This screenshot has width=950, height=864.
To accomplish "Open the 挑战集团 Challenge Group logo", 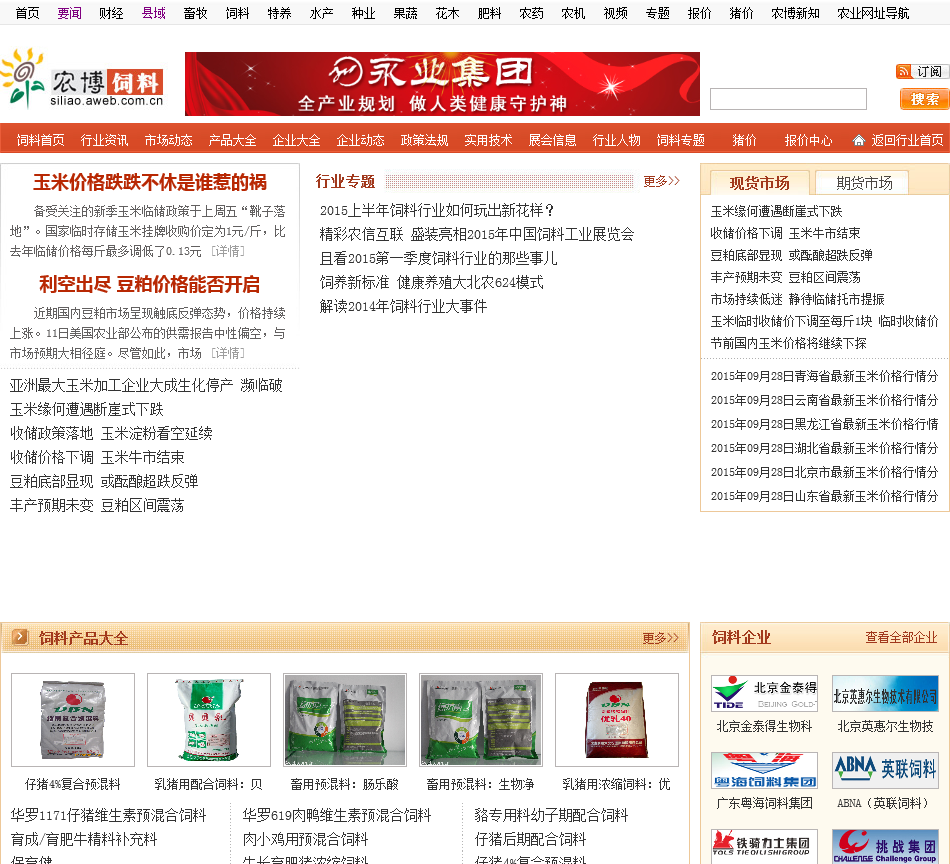I will coord(885,846).
